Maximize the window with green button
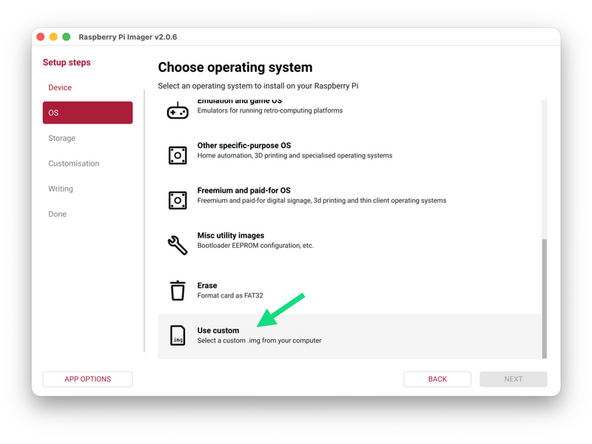The width and height of the screenshot is (592, 444). coord(66,37)
